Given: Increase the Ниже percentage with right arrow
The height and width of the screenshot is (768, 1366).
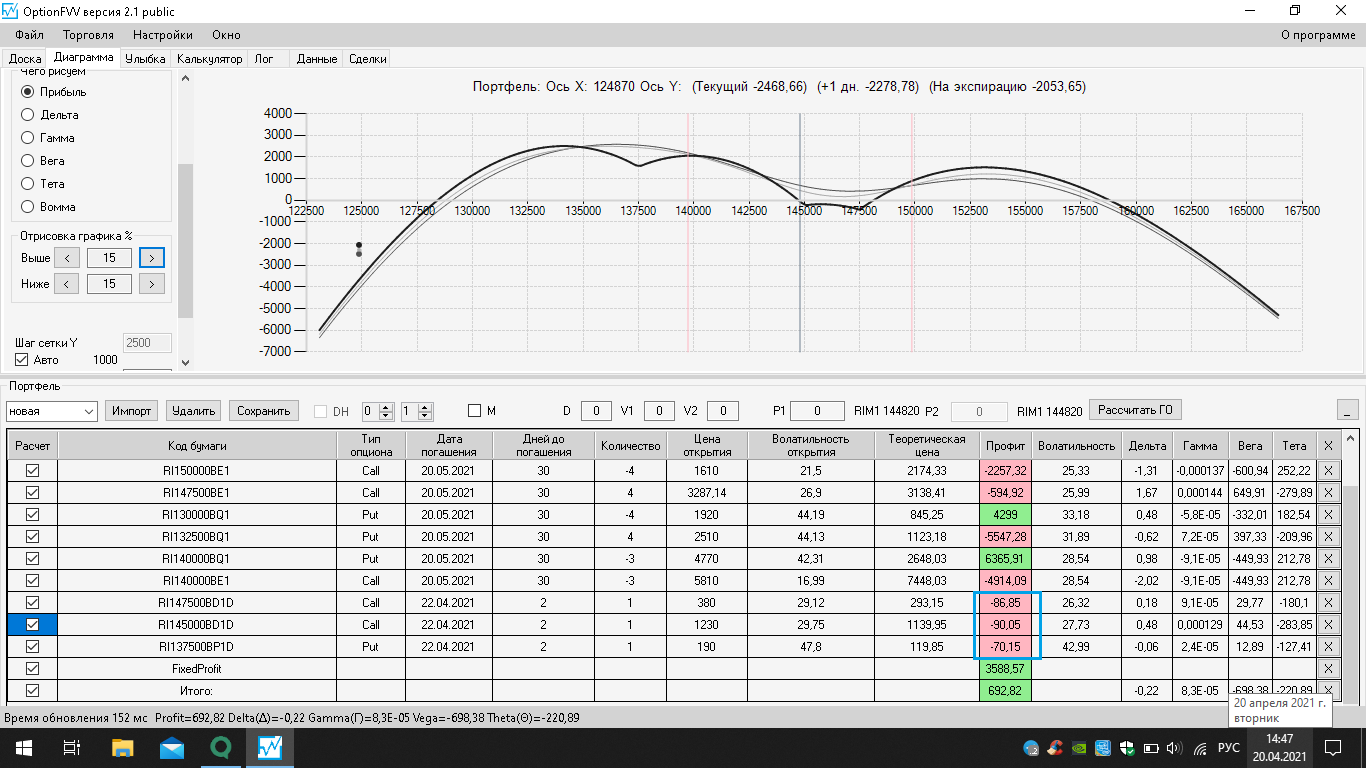Looking at the screenshot, I should pos(152,284).
